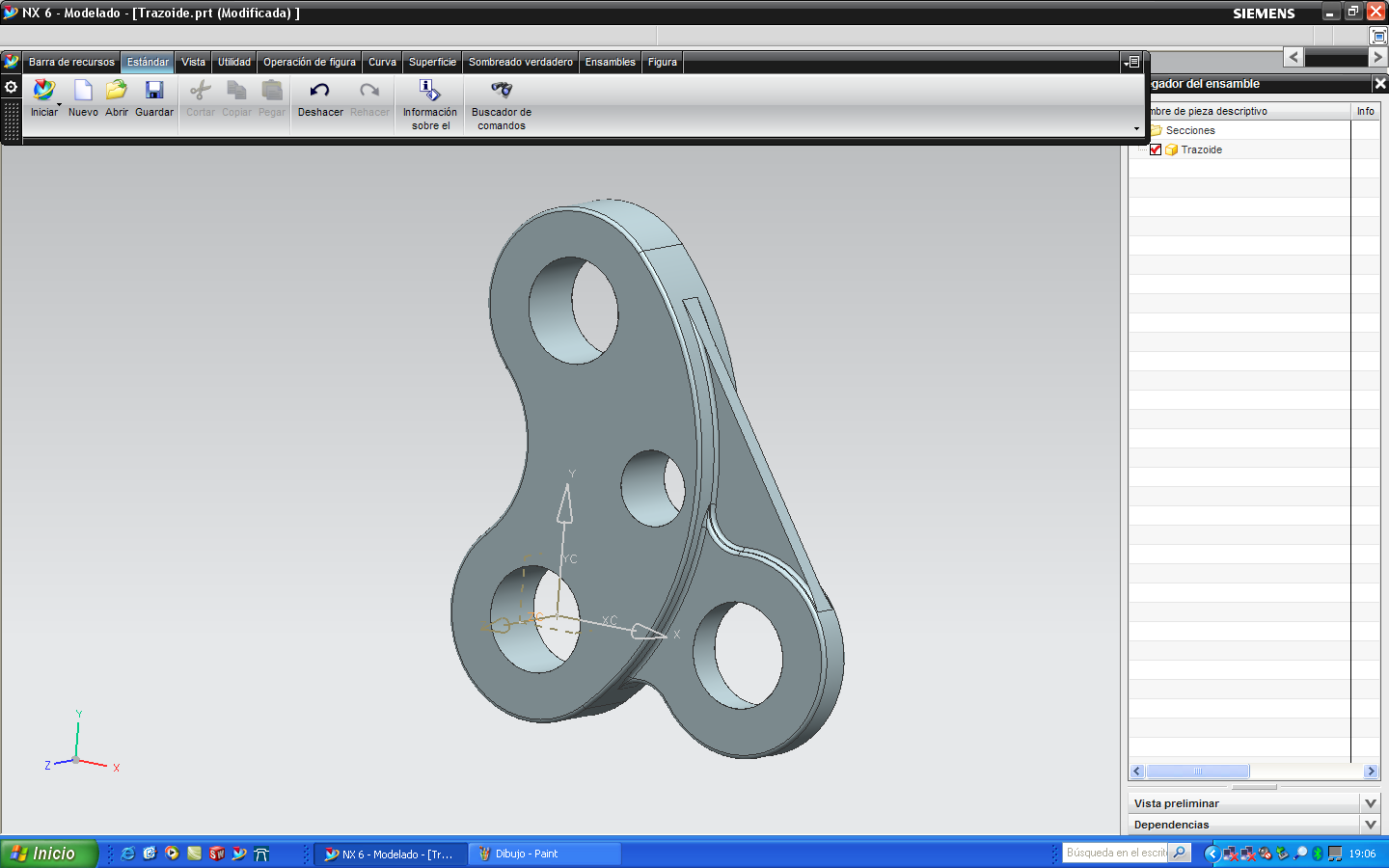Close the assembly navigator panel
The width and height of the screenshot is (1389, 868).
(x=1380, y=84)
